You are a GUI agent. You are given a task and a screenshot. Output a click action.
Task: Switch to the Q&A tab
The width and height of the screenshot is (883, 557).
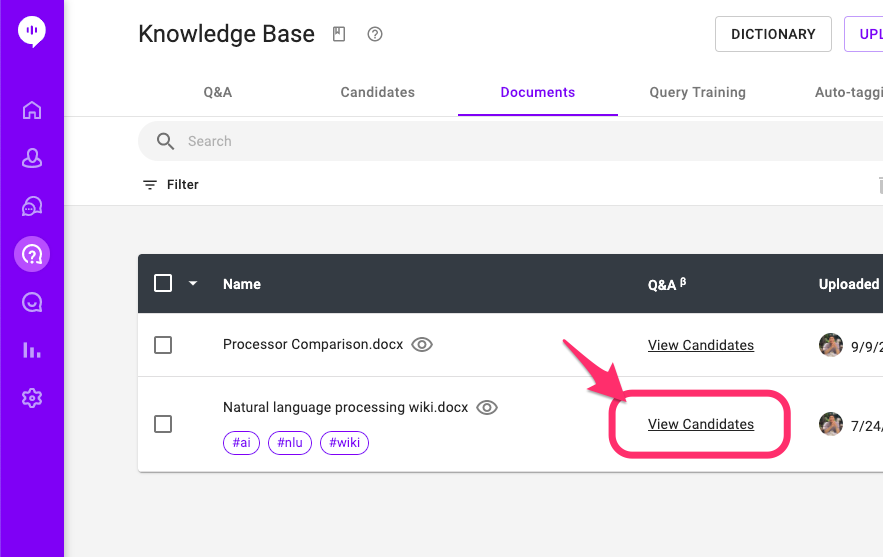[x=218, y=92]
